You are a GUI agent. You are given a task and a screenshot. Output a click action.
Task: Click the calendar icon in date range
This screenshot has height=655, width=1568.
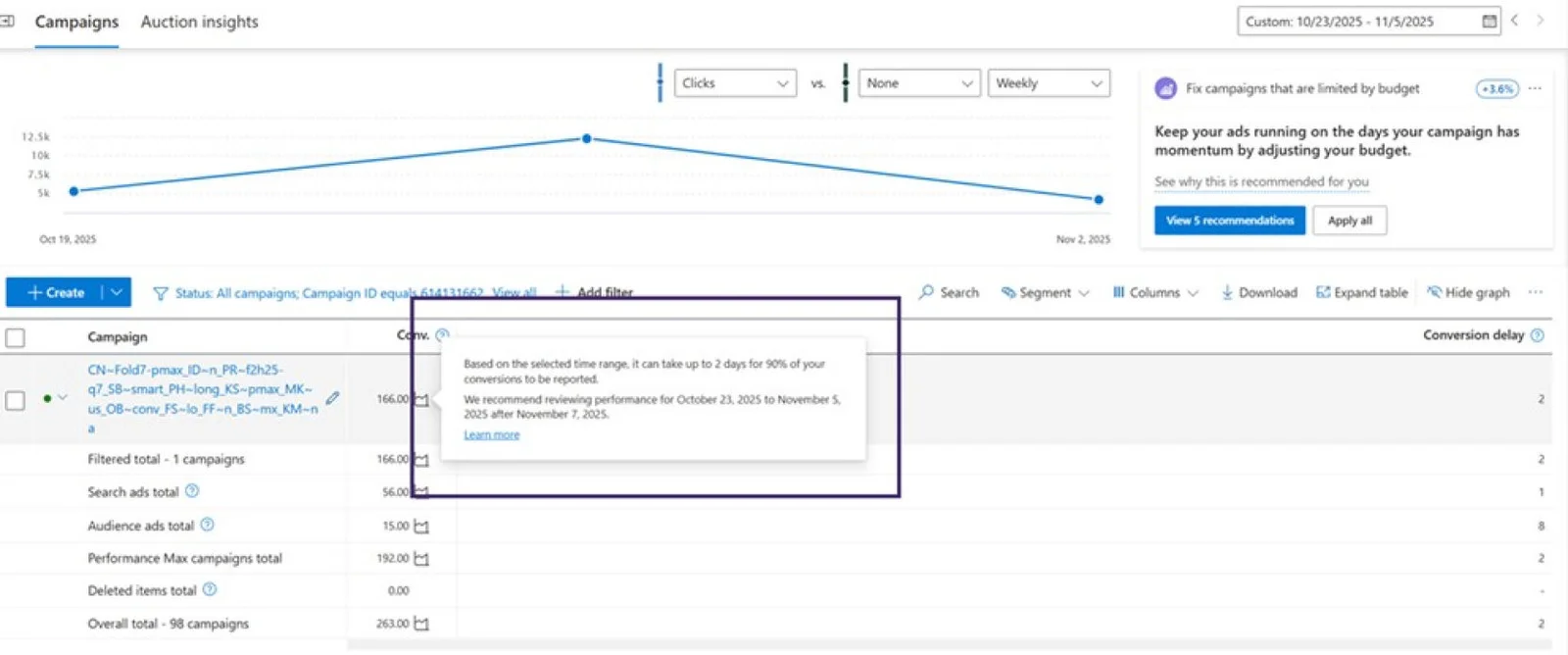coord(1489,22)
